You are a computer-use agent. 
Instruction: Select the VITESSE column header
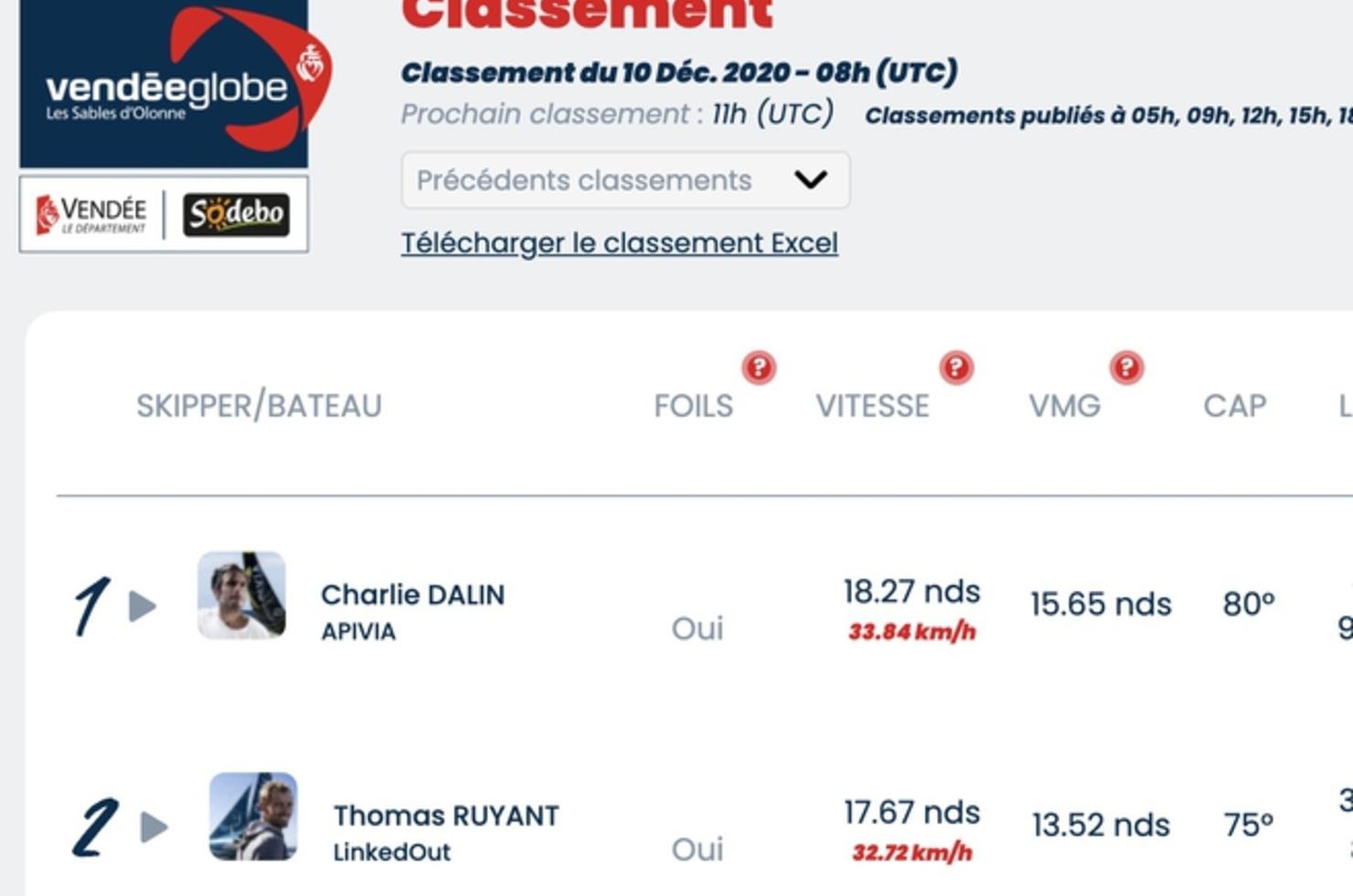pyautogui.click(x=872, y=405)
